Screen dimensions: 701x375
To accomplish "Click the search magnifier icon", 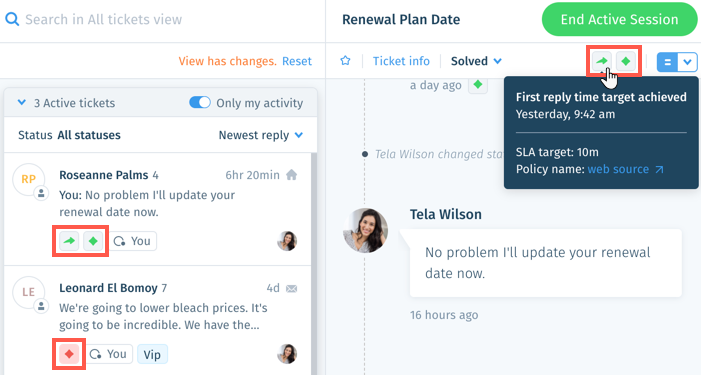I will [12, 19].
